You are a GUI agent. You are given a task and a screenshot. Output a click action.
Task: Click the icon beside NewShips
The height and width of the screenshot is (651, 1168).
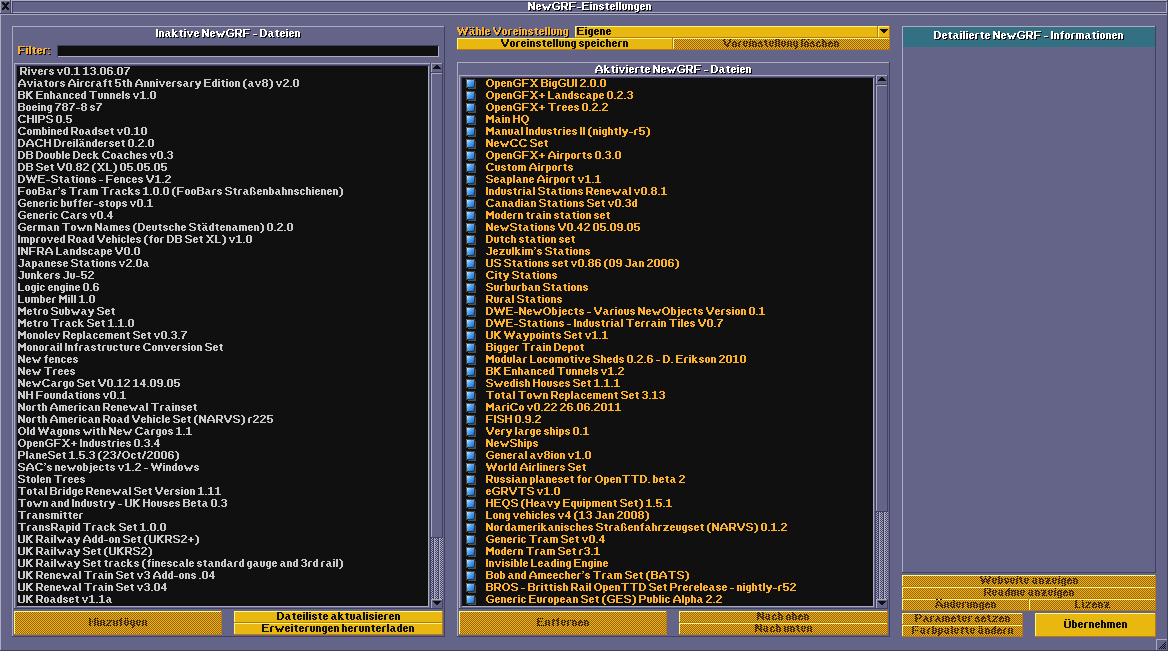[x=472, y=443]
